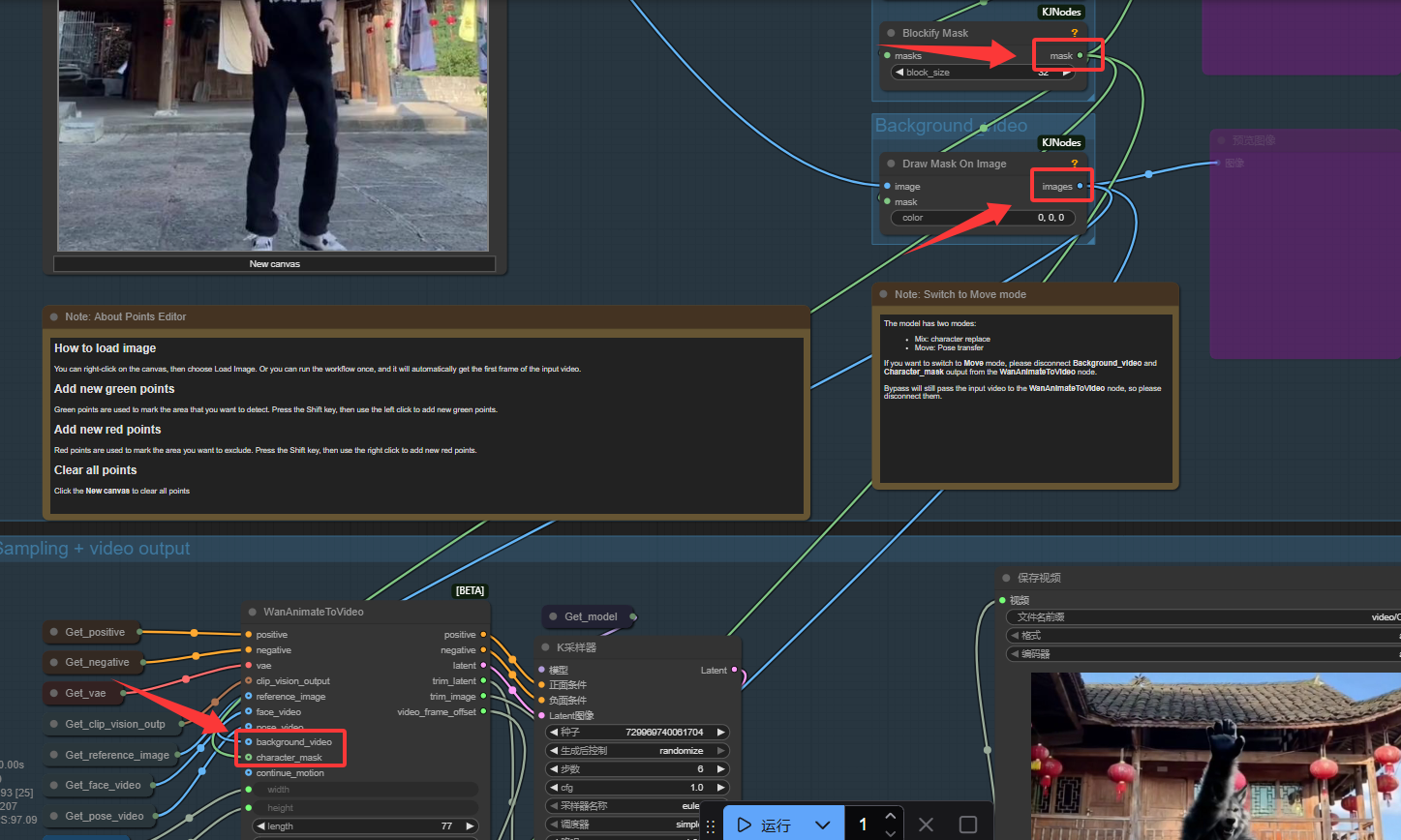Image resolution: width=1401 pixels, height=840 pixels.
Task: Click the Draw Mask On Image images output socket
Action: pyautogui.click(x=1081, y=186)
